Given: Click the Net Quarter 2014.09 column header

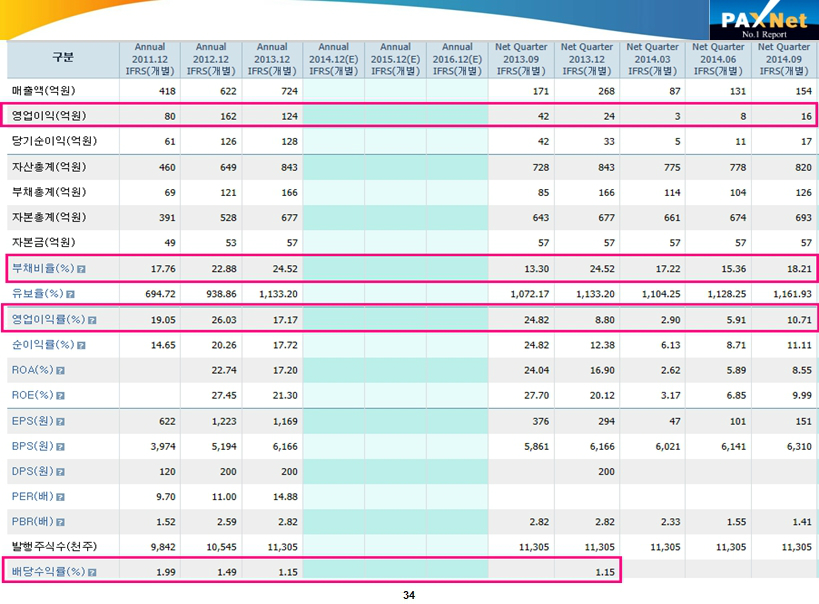Looking at the screenshot, I should 783,59.
